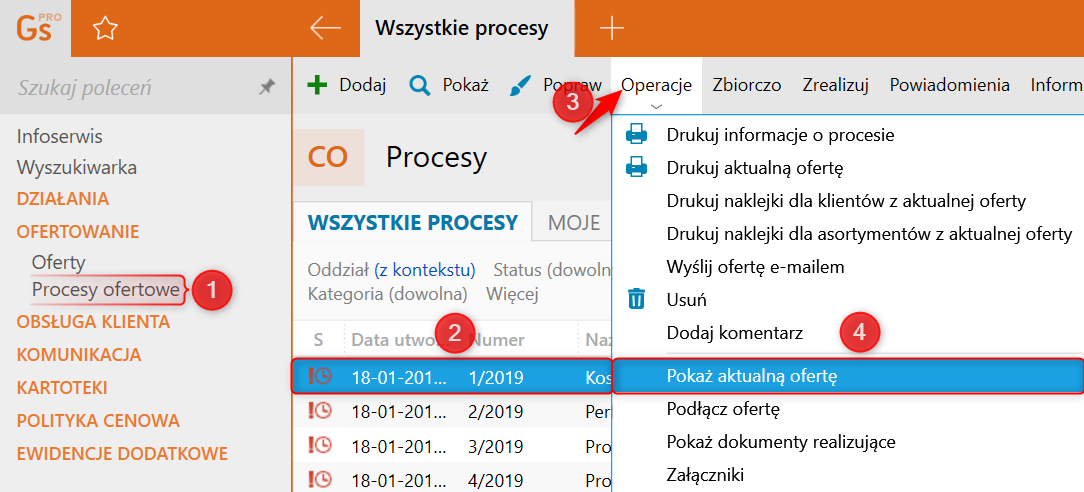
Task: Open a new tab with plus icon
Action: click(x=611, y=28)
